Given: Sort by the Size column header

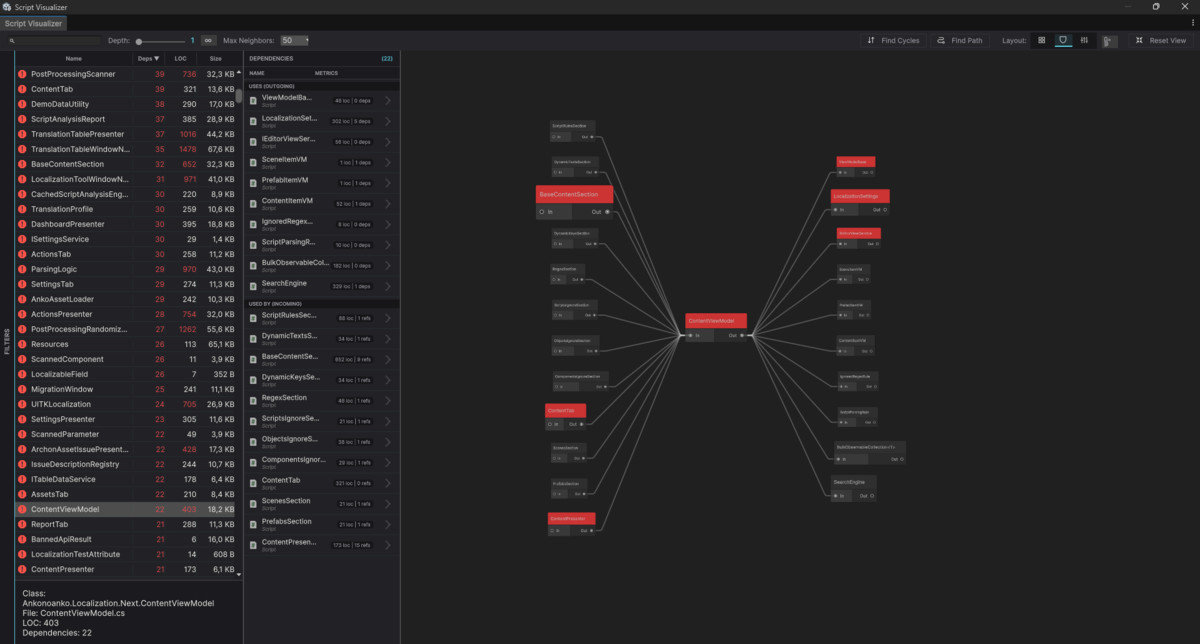Looking at the screenshot, I should (x=217, y=59).
